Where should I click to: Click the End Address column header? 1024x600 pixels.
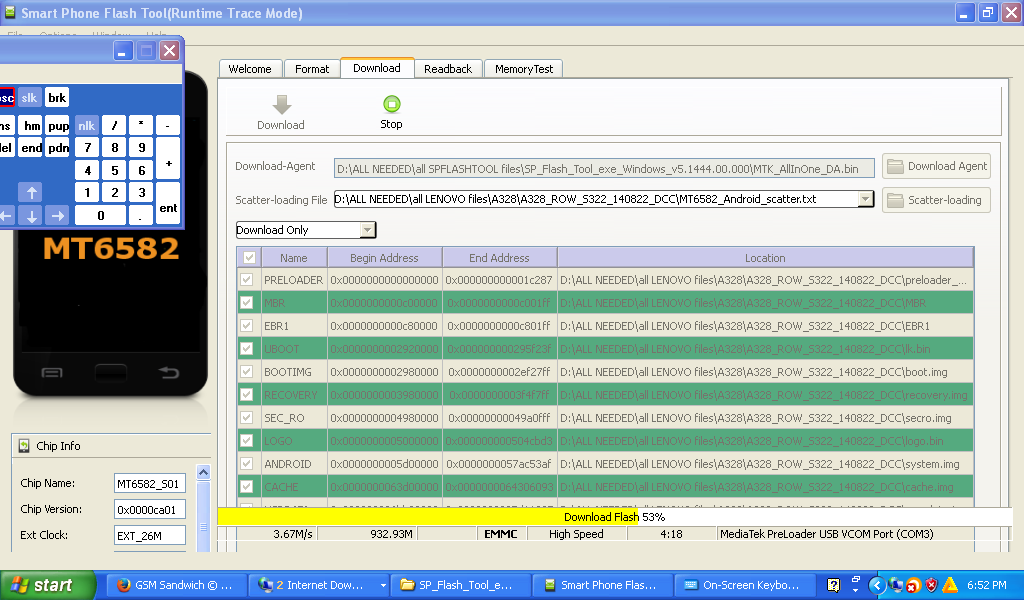(499, 258)
